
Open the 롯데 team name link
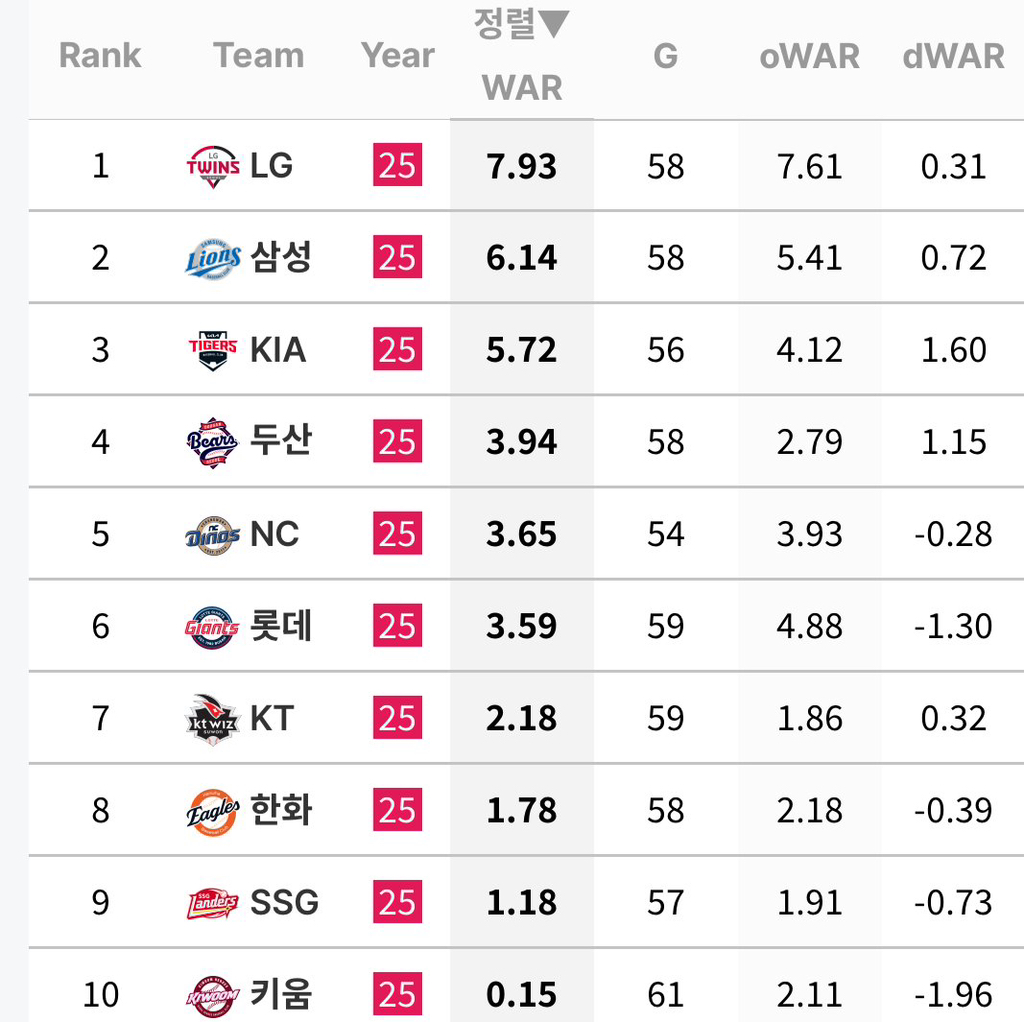click(281, 627)
